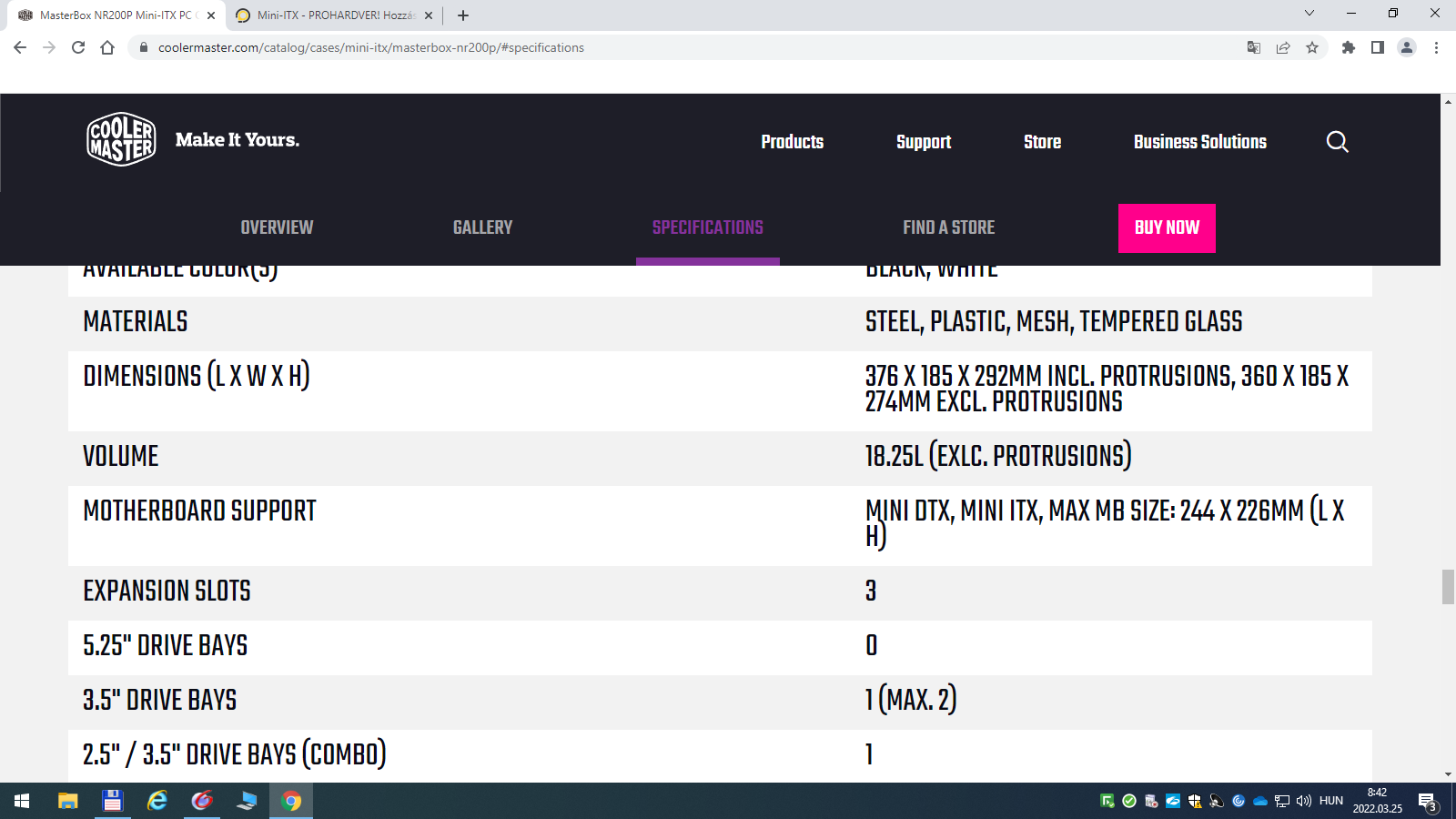Viewport: 1456px width, 819px height.
Task: Close the MasterBox NR200P tab
Action: (x=211, y=15)
